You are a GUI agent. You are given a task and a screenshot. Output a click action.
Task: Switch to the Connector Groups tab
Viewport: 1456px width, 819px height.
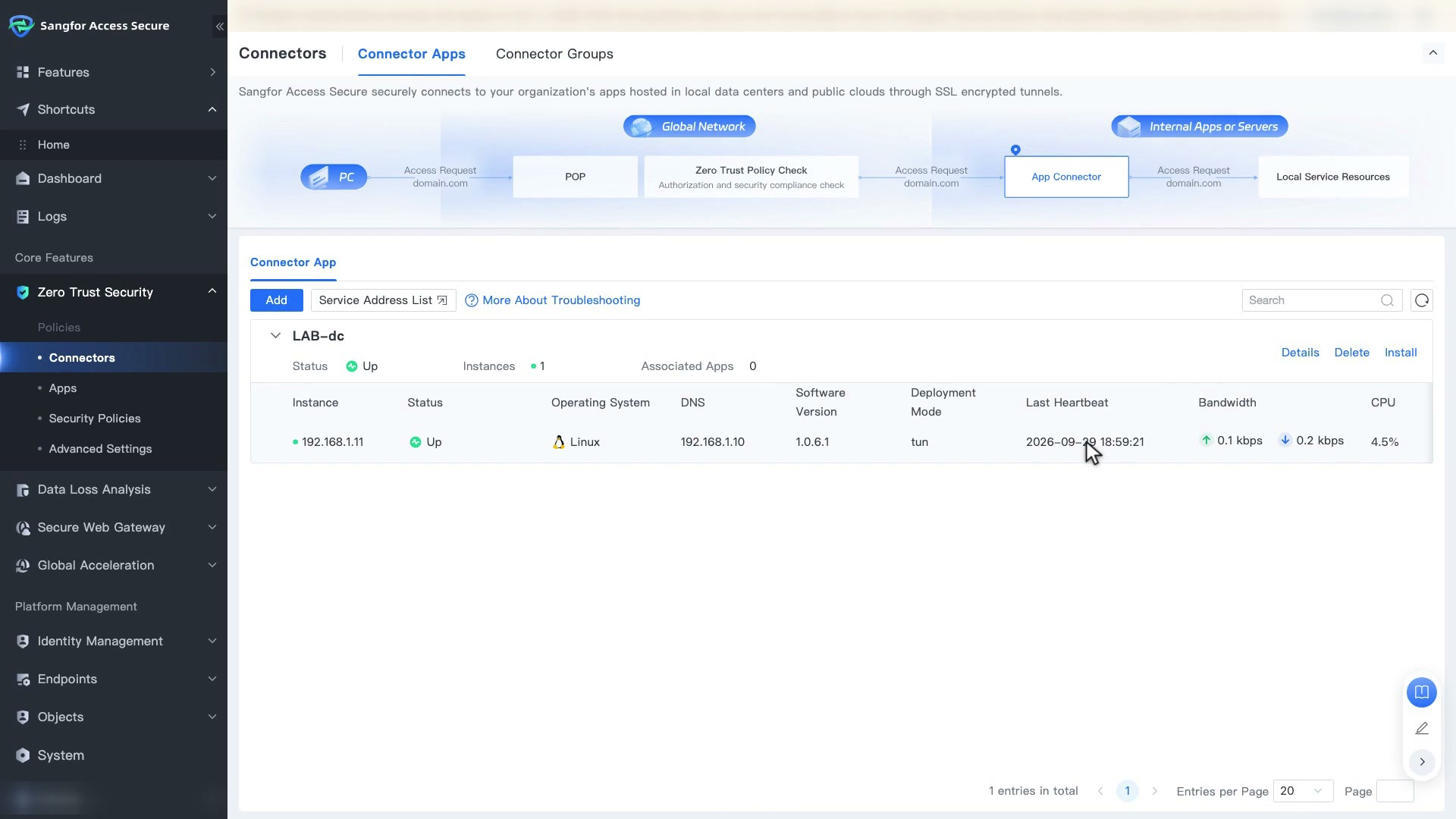554,54
